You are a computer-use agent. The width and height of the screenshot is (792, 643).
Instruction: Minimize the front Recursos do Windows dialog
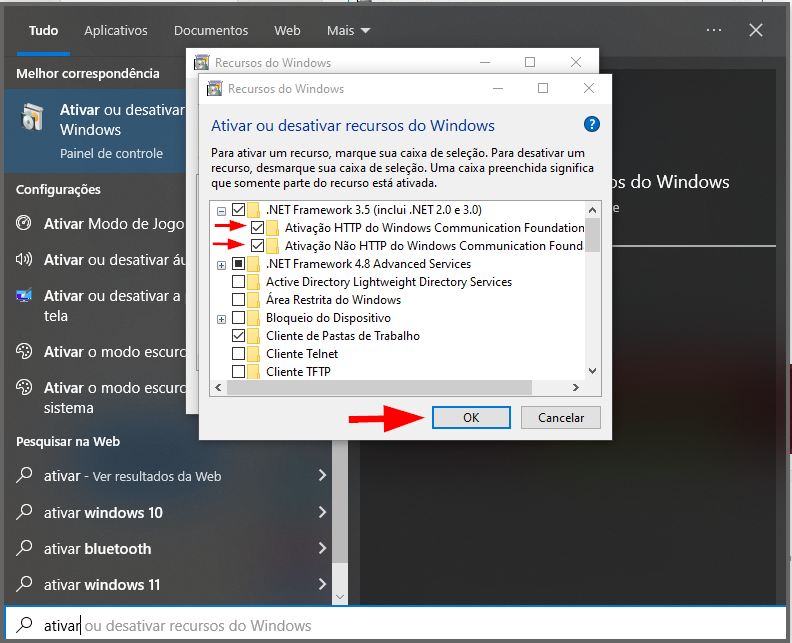[498, 88]
